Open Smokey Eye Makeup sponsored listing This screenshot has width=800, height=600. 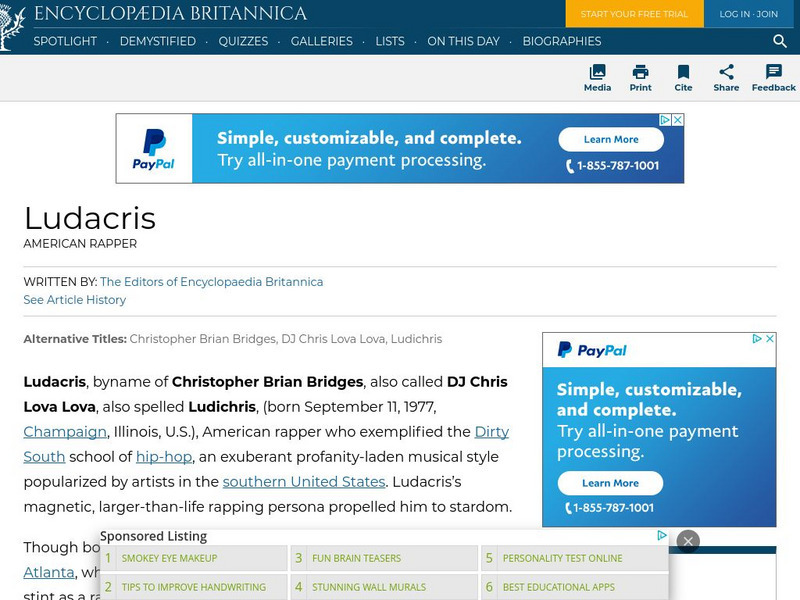click(x=194, y=558)
